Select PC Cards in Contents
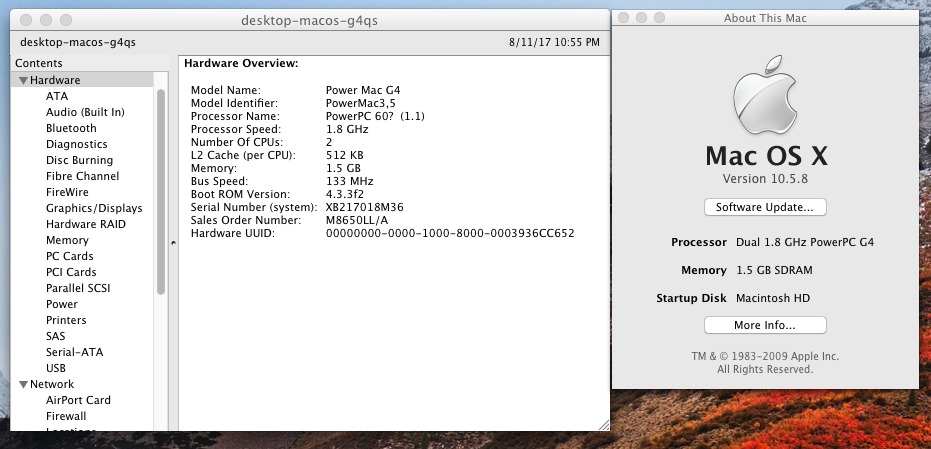 (69, 257)
